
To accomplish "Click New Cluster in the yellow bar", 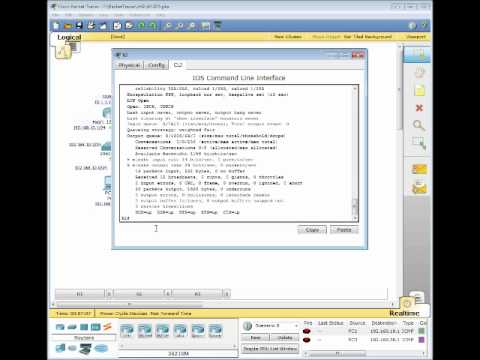I will 288,37.
